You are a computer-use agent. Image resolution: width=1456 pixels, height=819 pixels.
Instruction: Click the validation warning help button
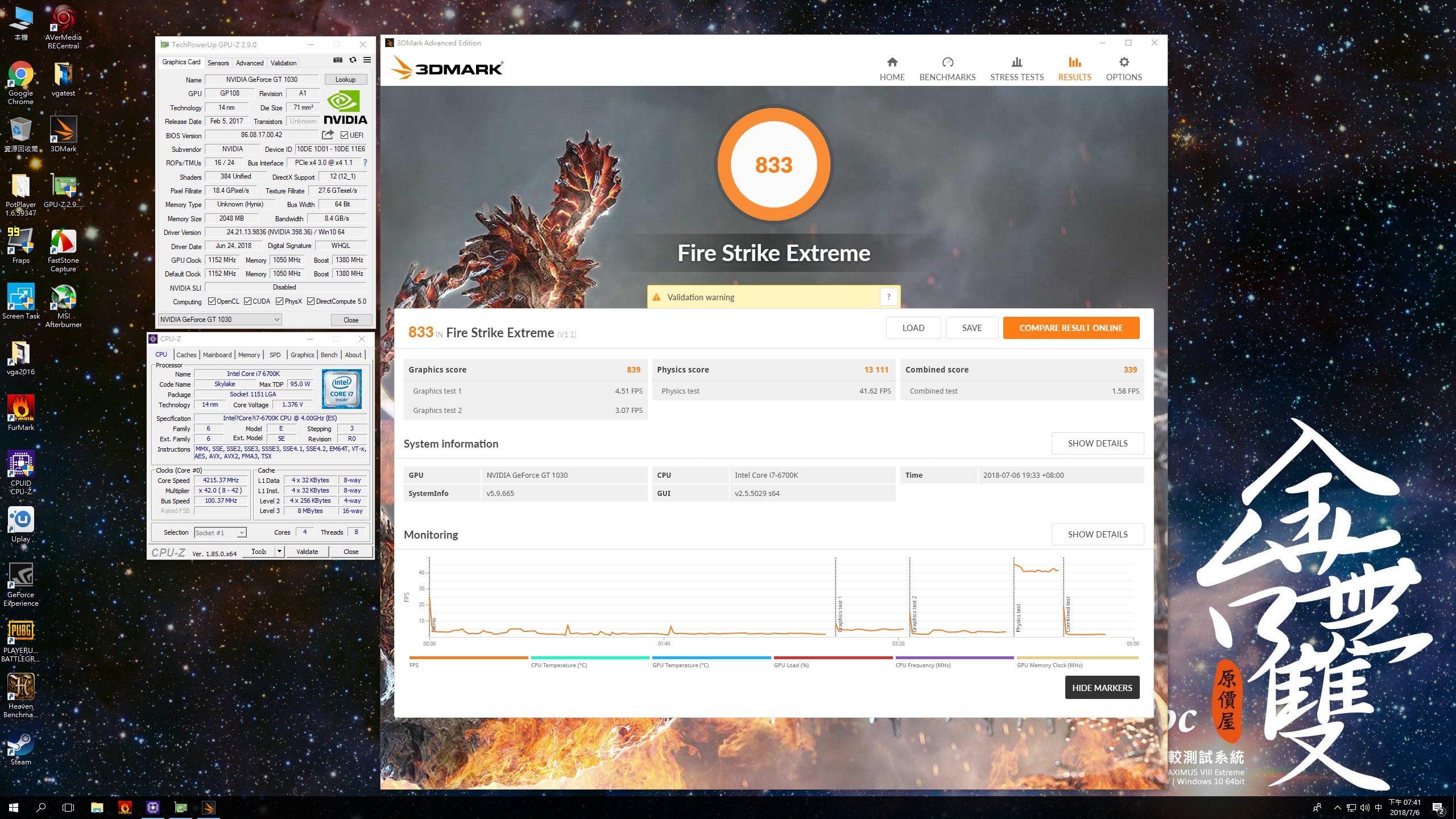(888, 297)
